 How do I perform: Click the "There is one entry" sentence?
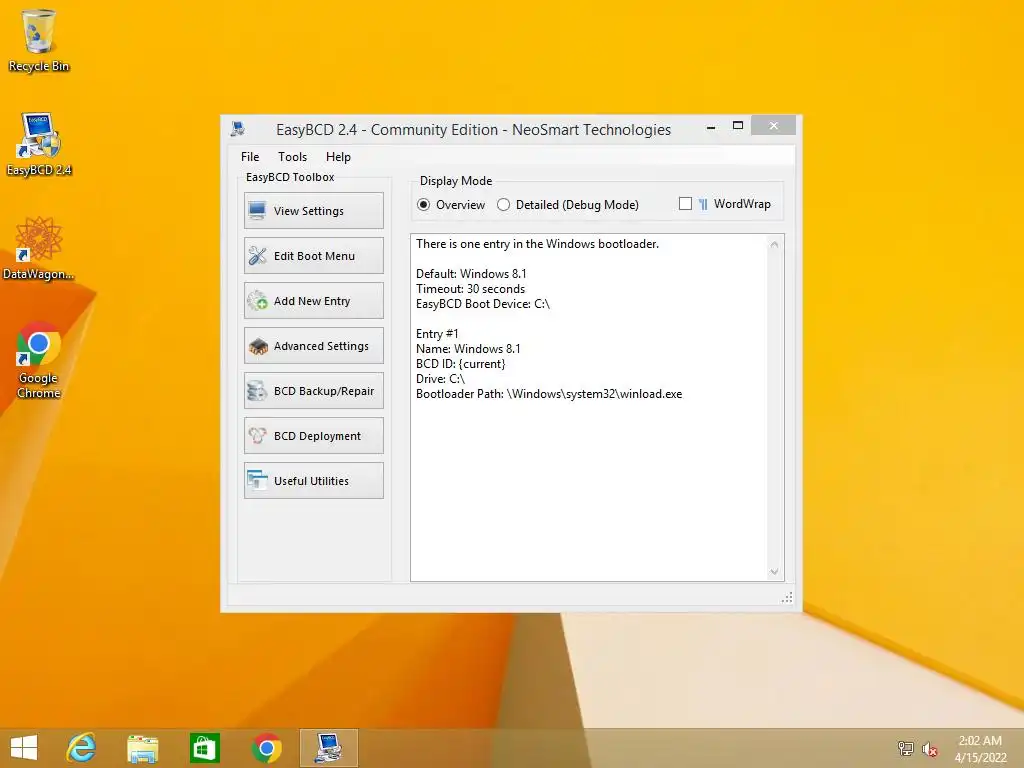click(537, 244)
